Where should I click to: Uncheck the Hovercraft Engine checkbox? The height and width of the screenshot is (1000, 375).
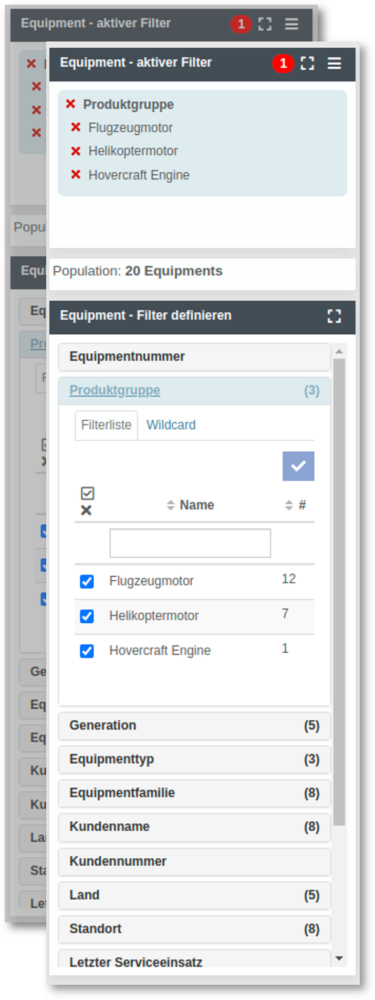tap(87, 651)
